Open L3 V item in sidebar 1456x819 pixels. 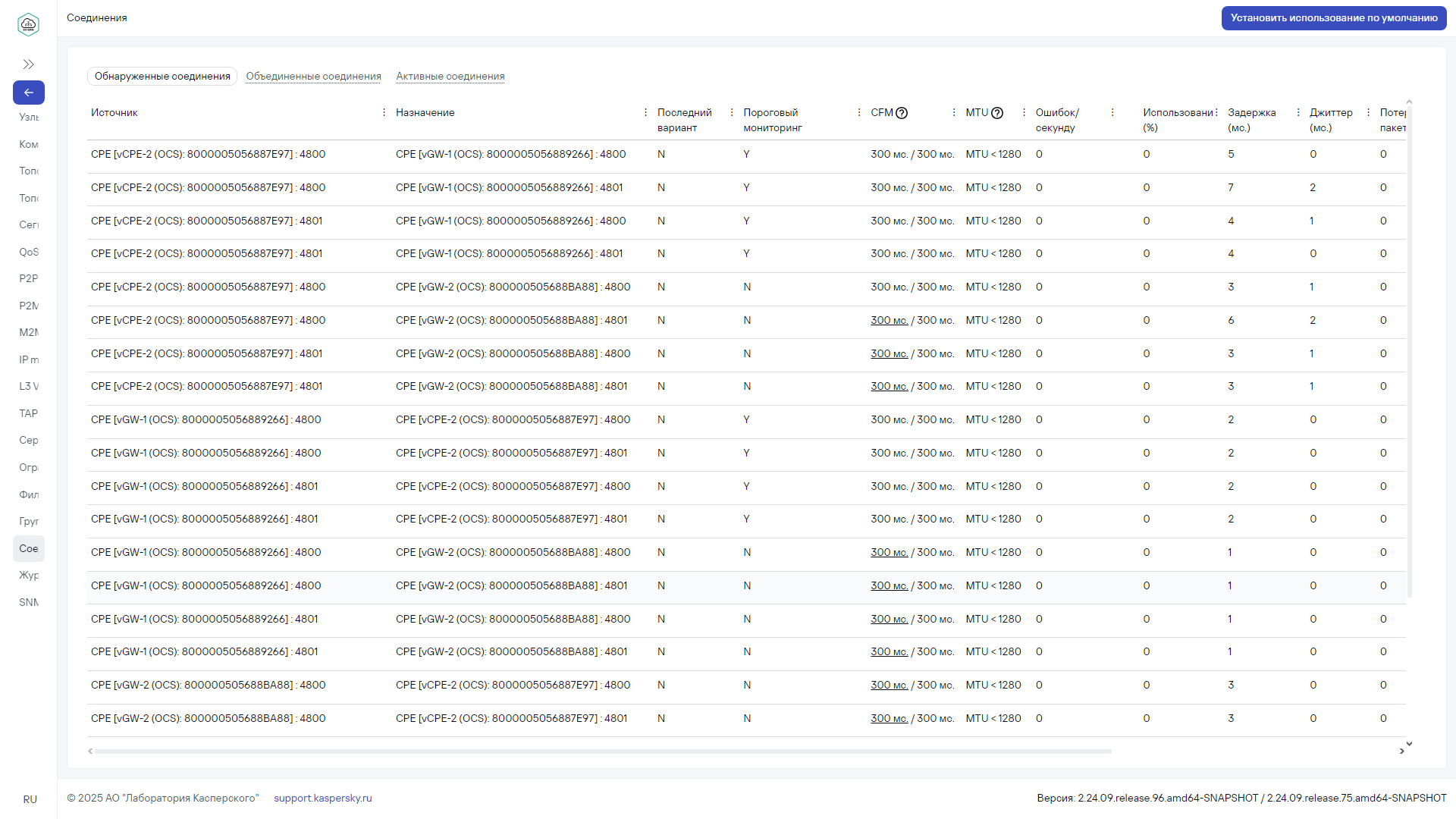[29, 386]
